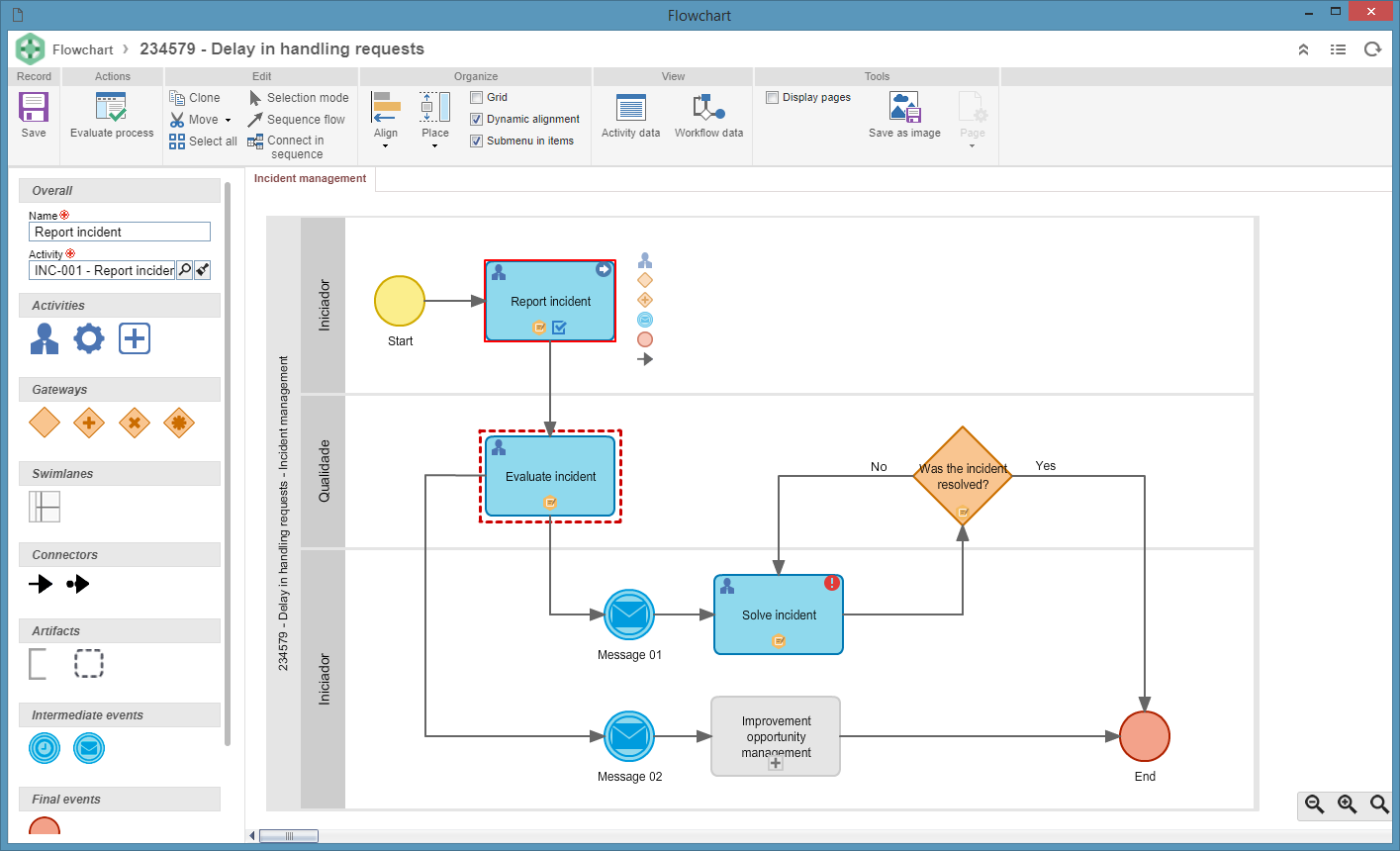
Task: Click Flowchart in the breadcrumb
Action: pyautogui.click(x=83, y=48)
